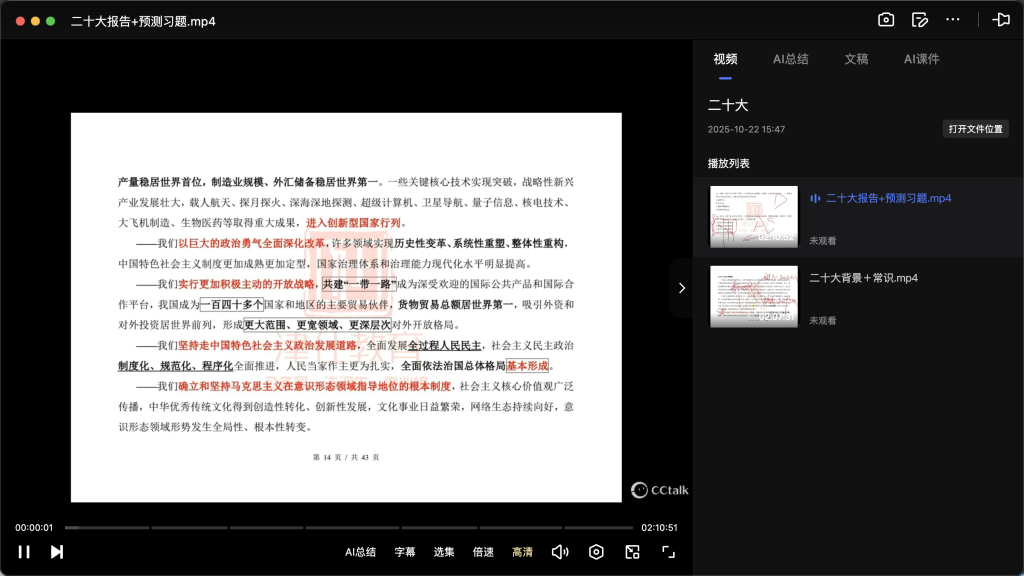Open the 倍速 playback speed selector
Screen dimensions: 1024x576
pos(482,551)
